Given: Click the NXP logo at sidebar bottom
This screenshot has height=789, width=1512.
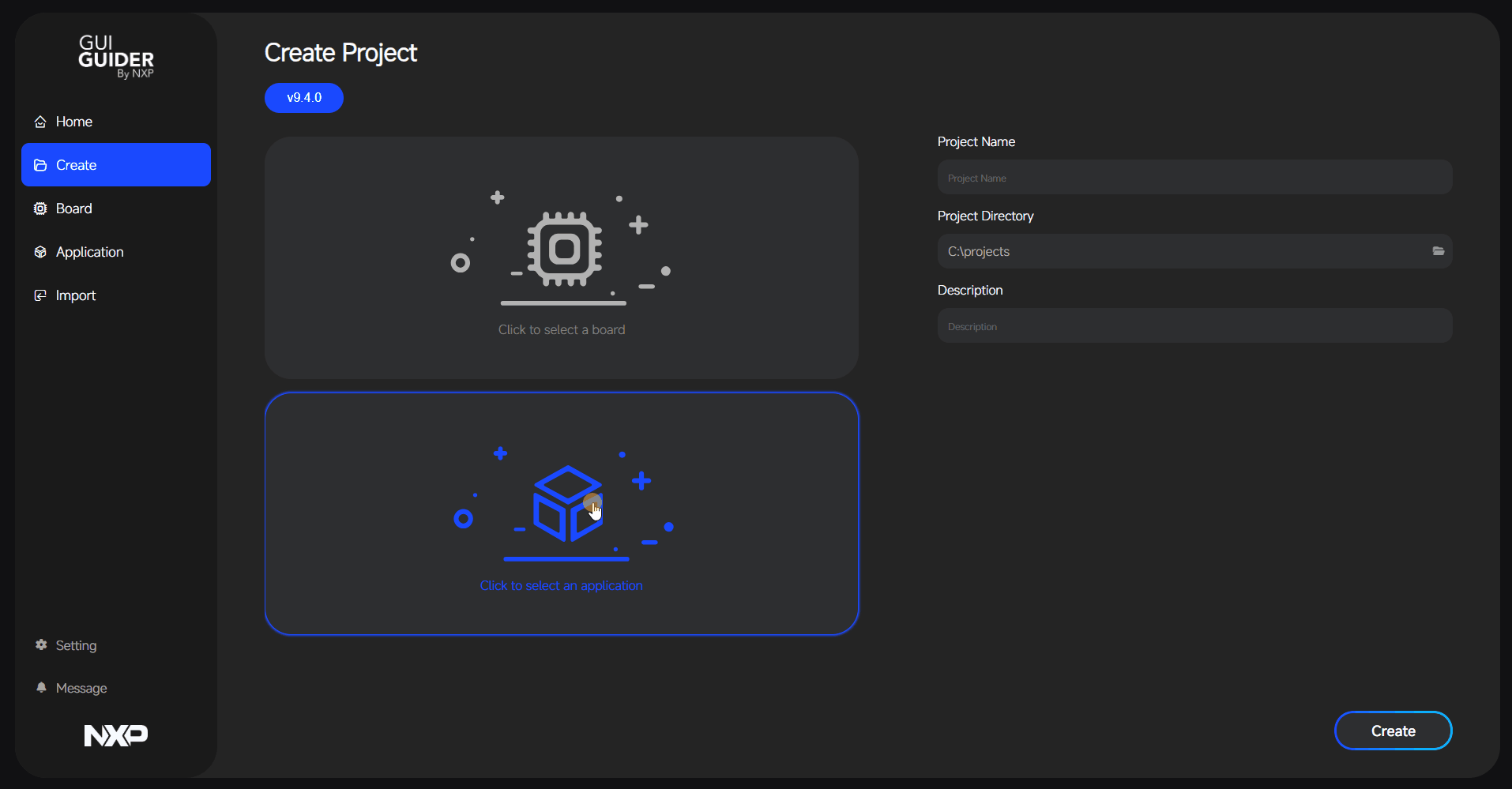Looking at the screenshot, I should click(x=116, y=735).
